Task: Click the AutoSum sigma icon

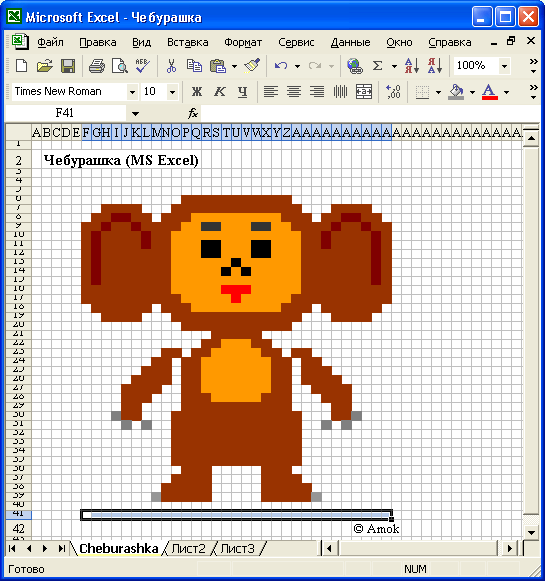Action: click(x=377, y=66)
